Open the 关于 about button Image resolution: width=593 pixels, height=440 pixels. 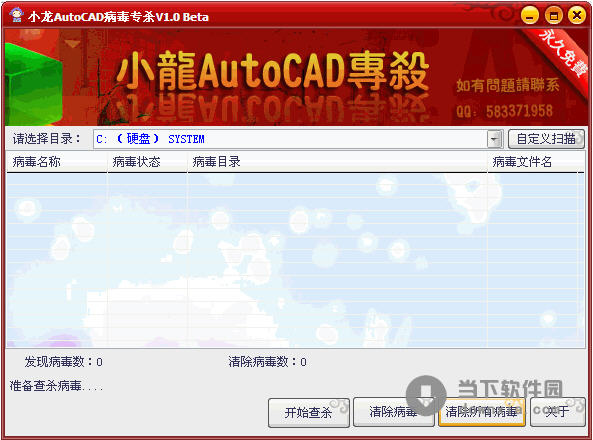[x=557, y=412]
